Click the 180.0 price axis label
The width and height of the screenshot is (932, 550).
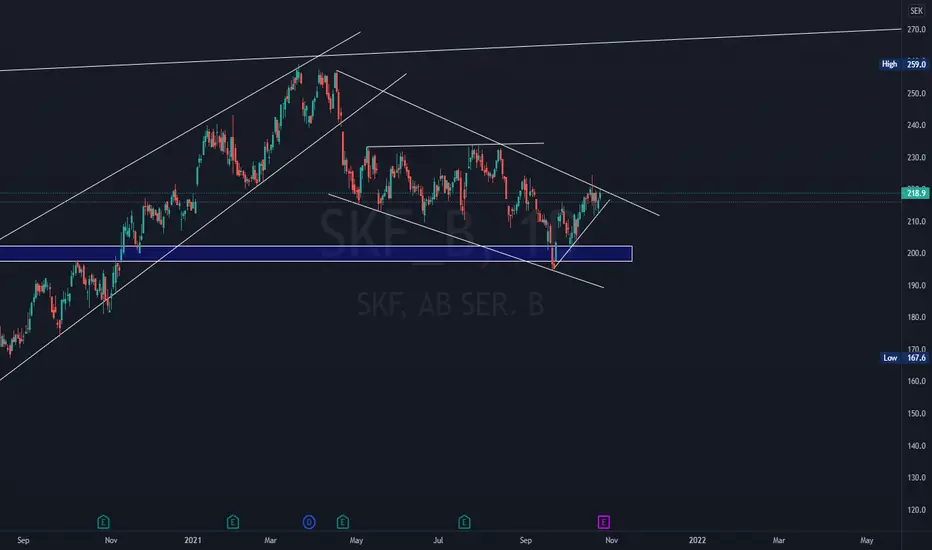pyautogui.click(x=916, y=318)
